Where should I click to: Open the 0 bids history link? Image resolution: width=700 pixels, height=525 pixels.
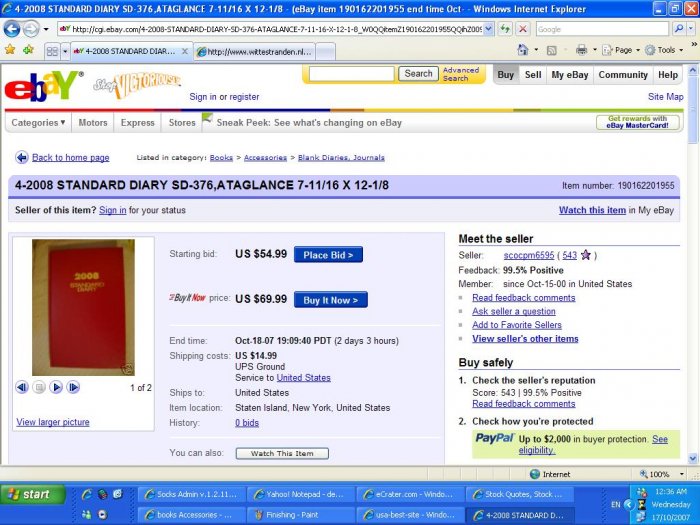tap(247, 423)
